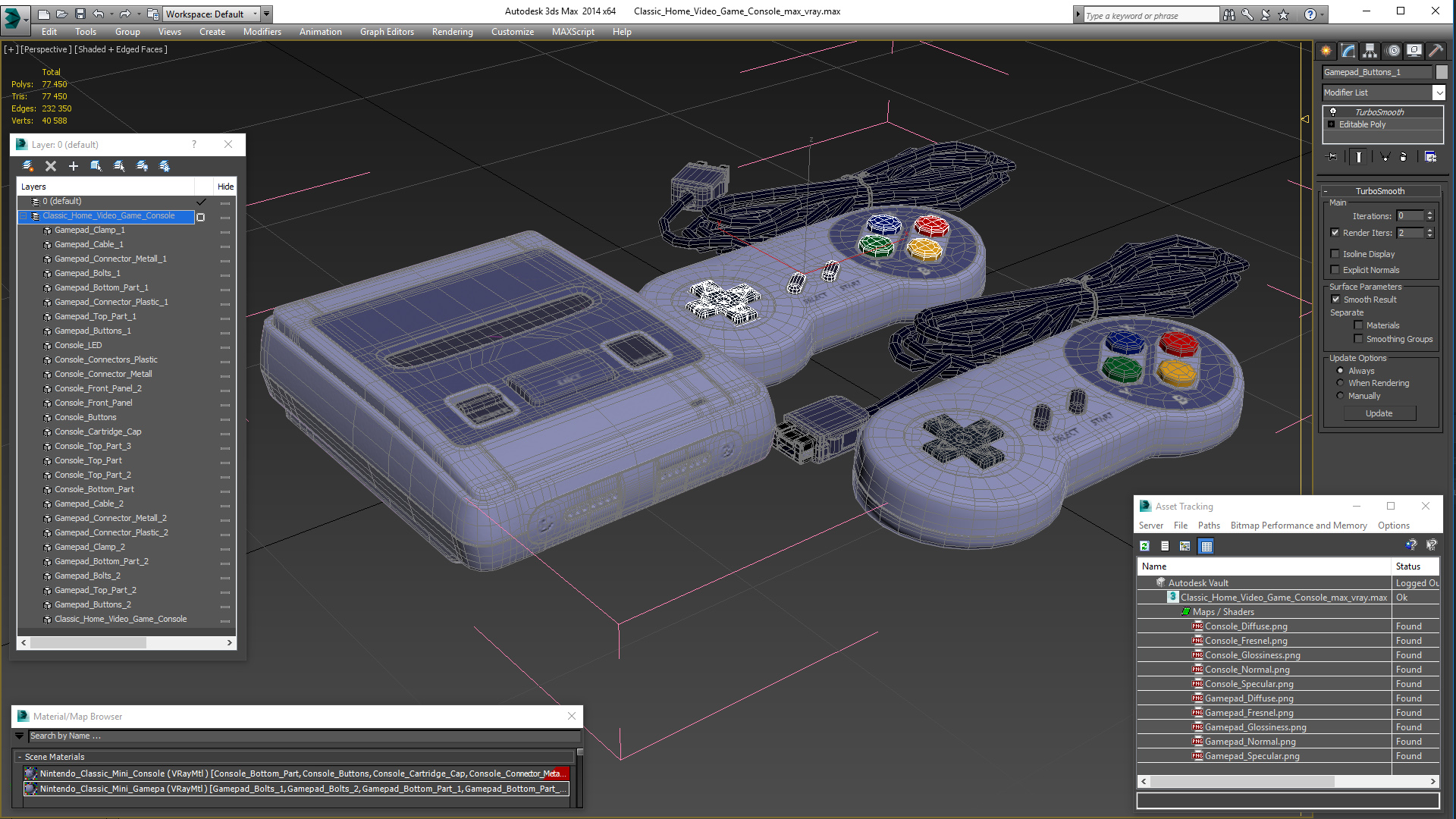Open Bitmap Performance and Memory menu
The height and width of the screenshot is (819, 1456).
pos(1298,526)
